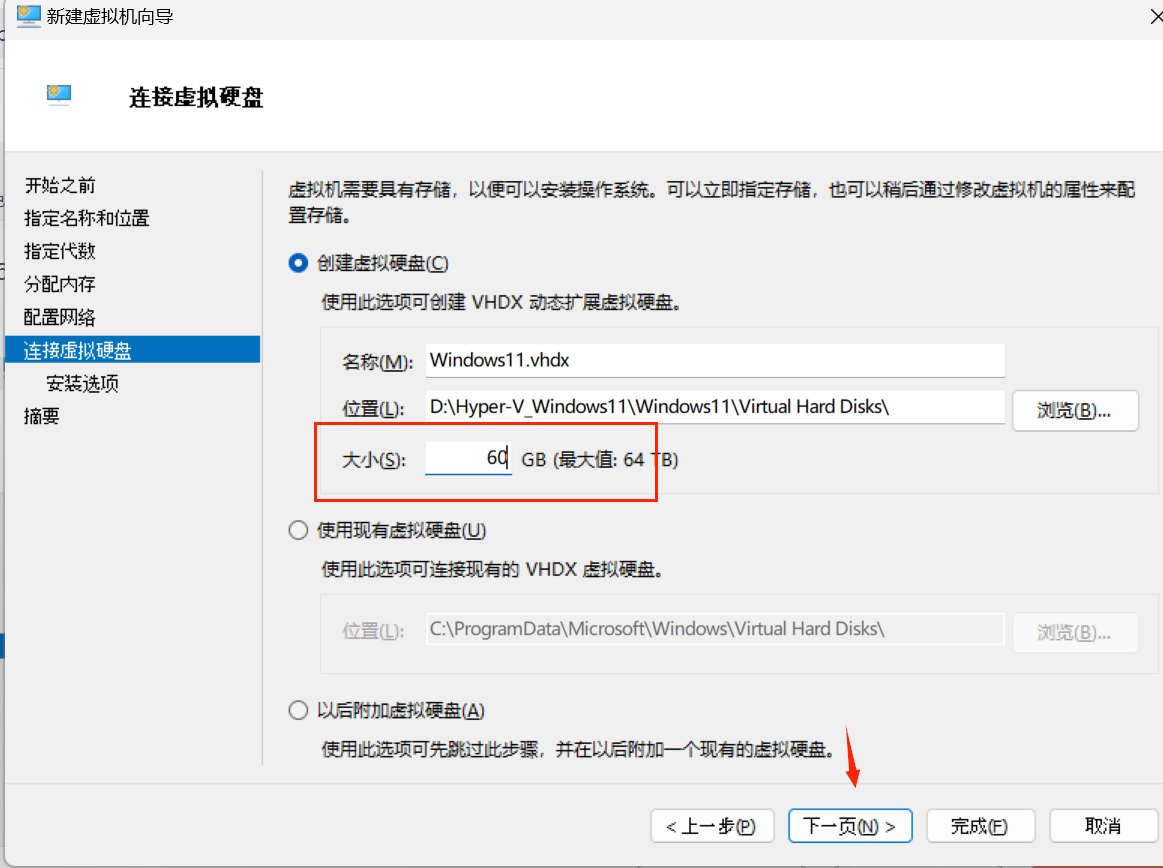
Task: Go to 指定代数 step
Action: (60, 251)
